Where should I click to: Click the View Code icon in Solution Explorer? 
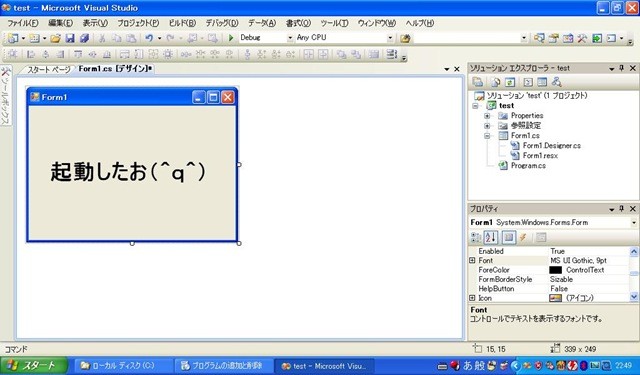point(528,82)
